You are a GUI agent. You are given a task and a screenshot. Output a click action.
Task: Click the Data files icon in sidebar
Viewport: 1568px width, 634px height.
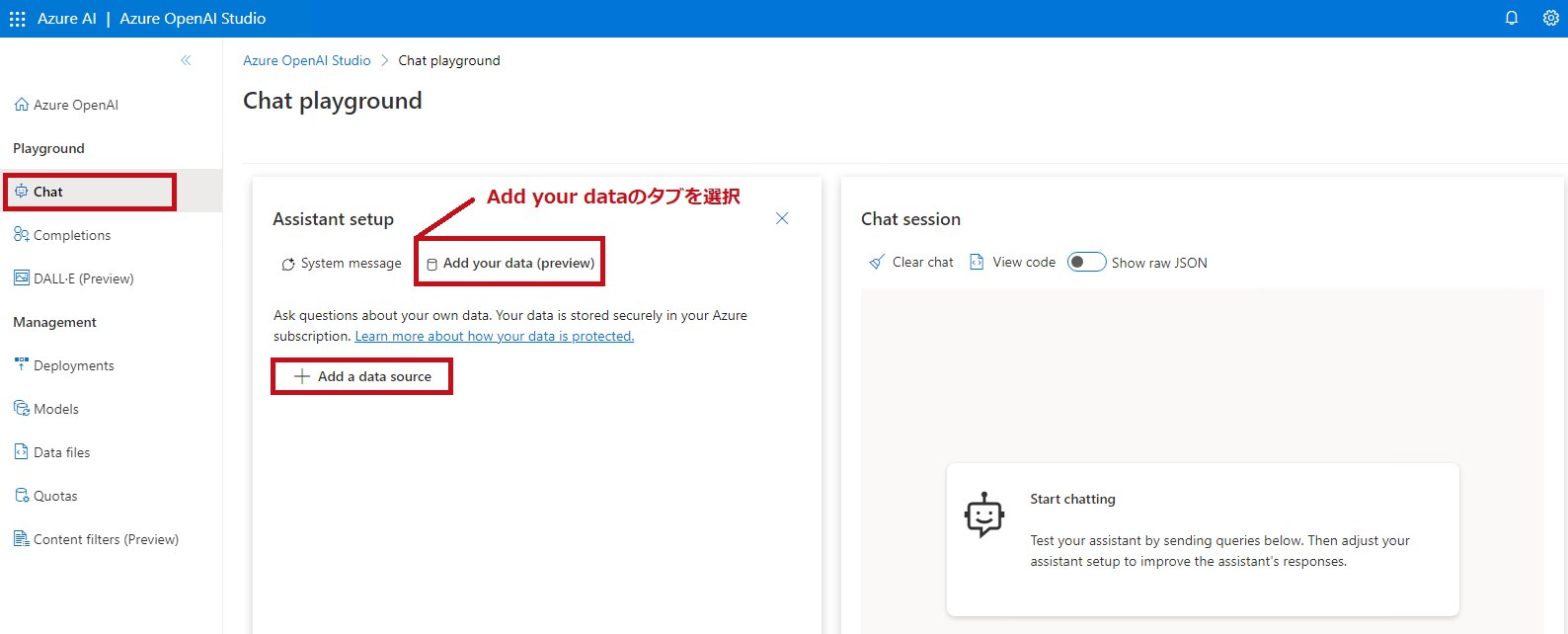22,452
